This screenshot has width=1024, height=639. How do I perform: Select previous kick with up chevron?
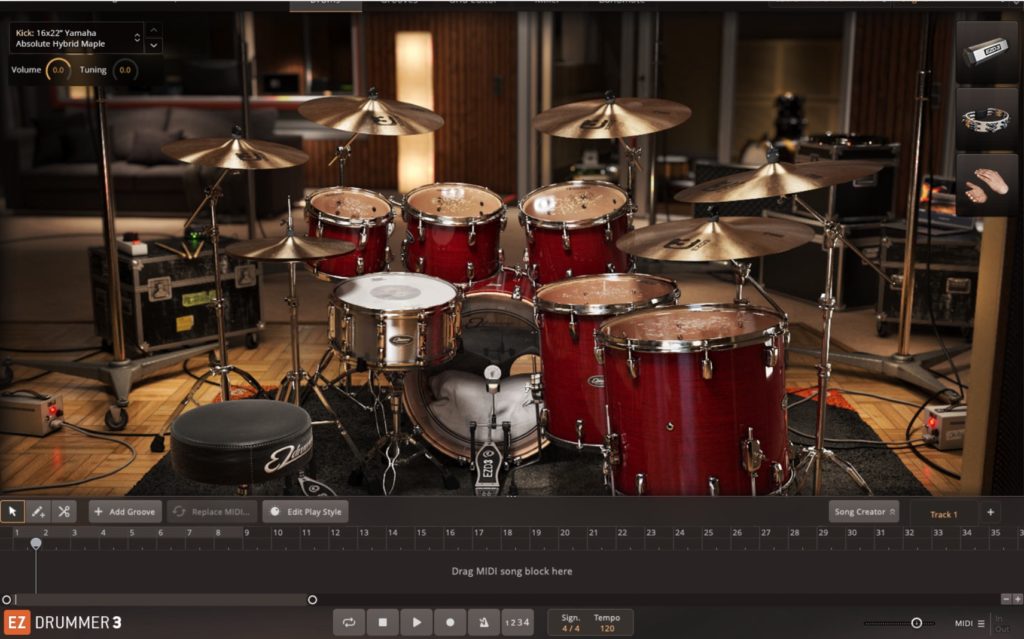[153, 30]
